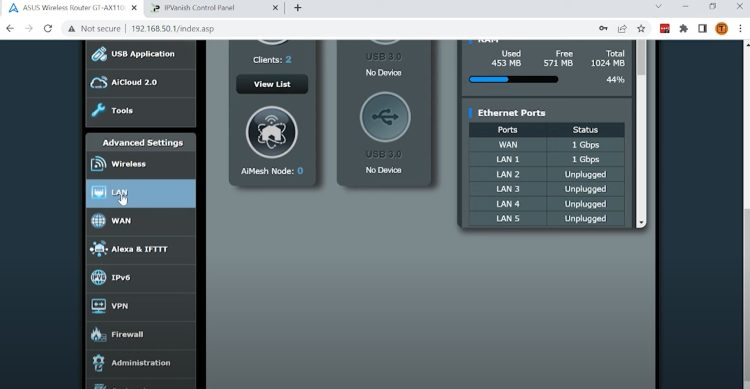Screen dimensions: 750x389
Task: Click LAN 2 Unplugged status cell
Action: pyautogui.click(x=585, y=174)
